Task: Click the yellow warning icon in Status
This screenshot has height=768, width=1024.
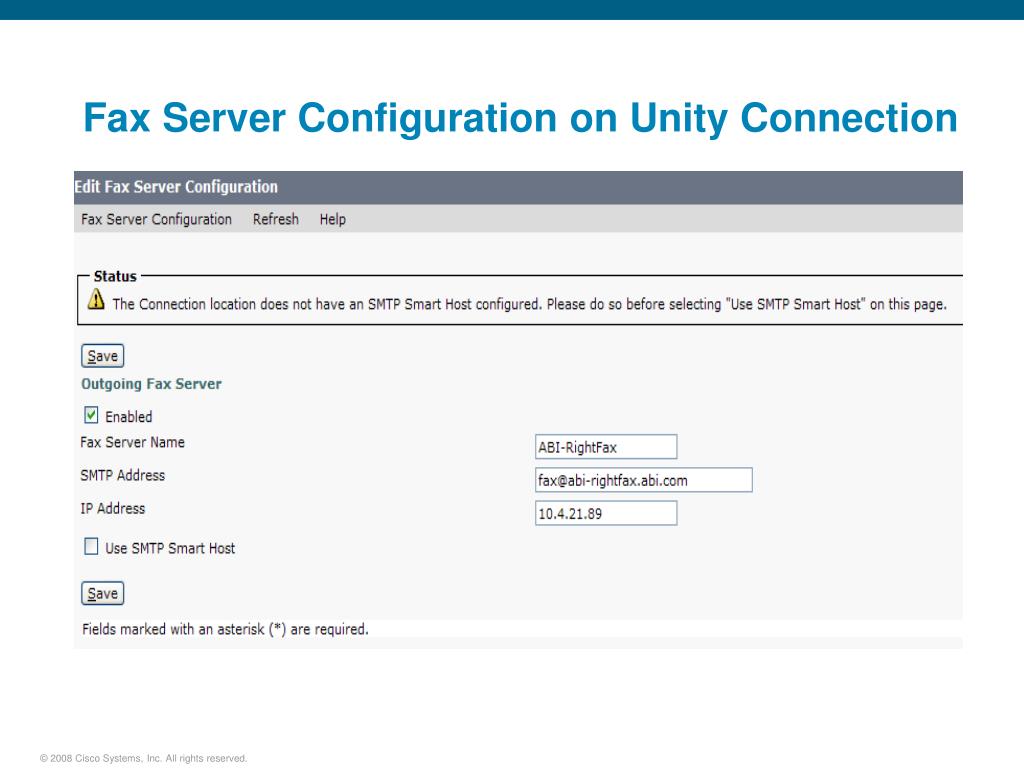Action: pyautogui.click(x=96, y=300)
